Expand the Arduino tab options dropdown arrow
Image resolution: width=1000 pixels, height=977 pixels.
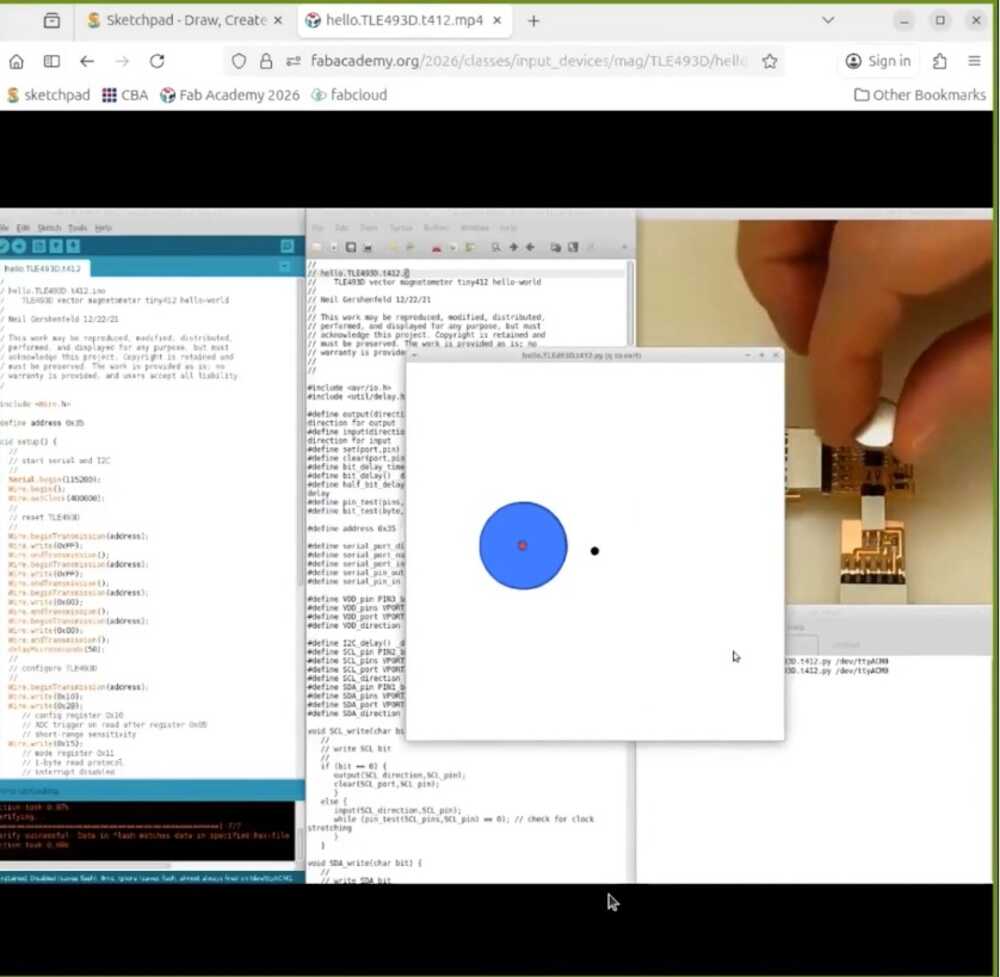pos(284,267)
